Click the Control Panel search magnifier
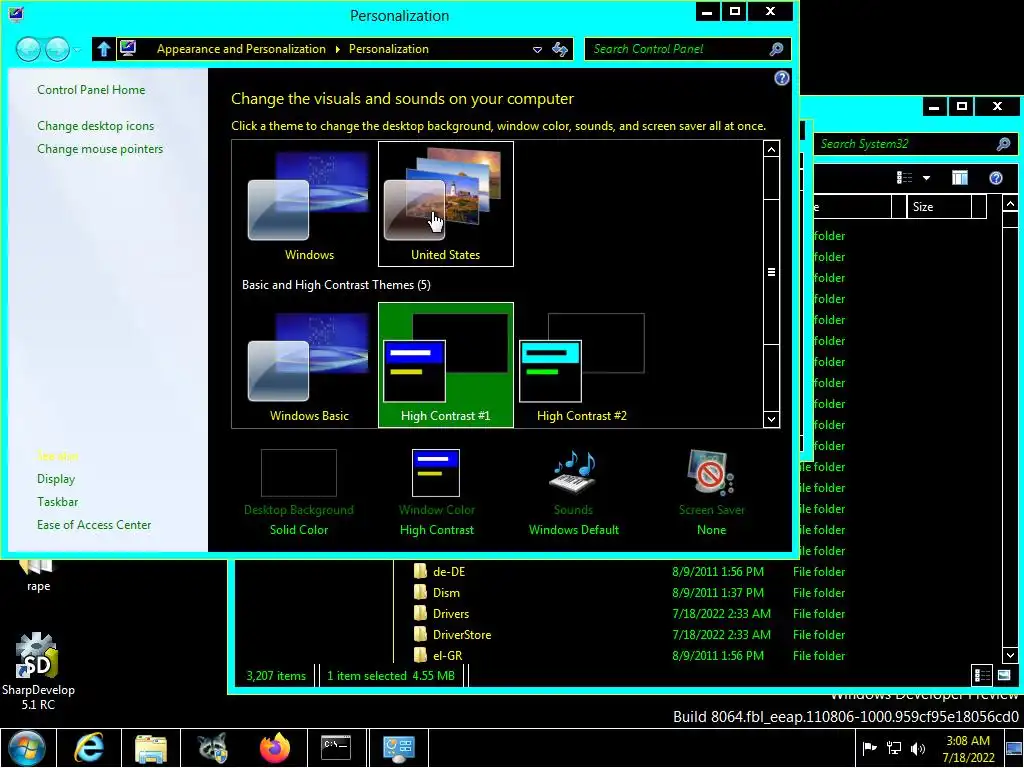Image resolution: width=1024 pixels, height=768 pixels. [776, 49]
